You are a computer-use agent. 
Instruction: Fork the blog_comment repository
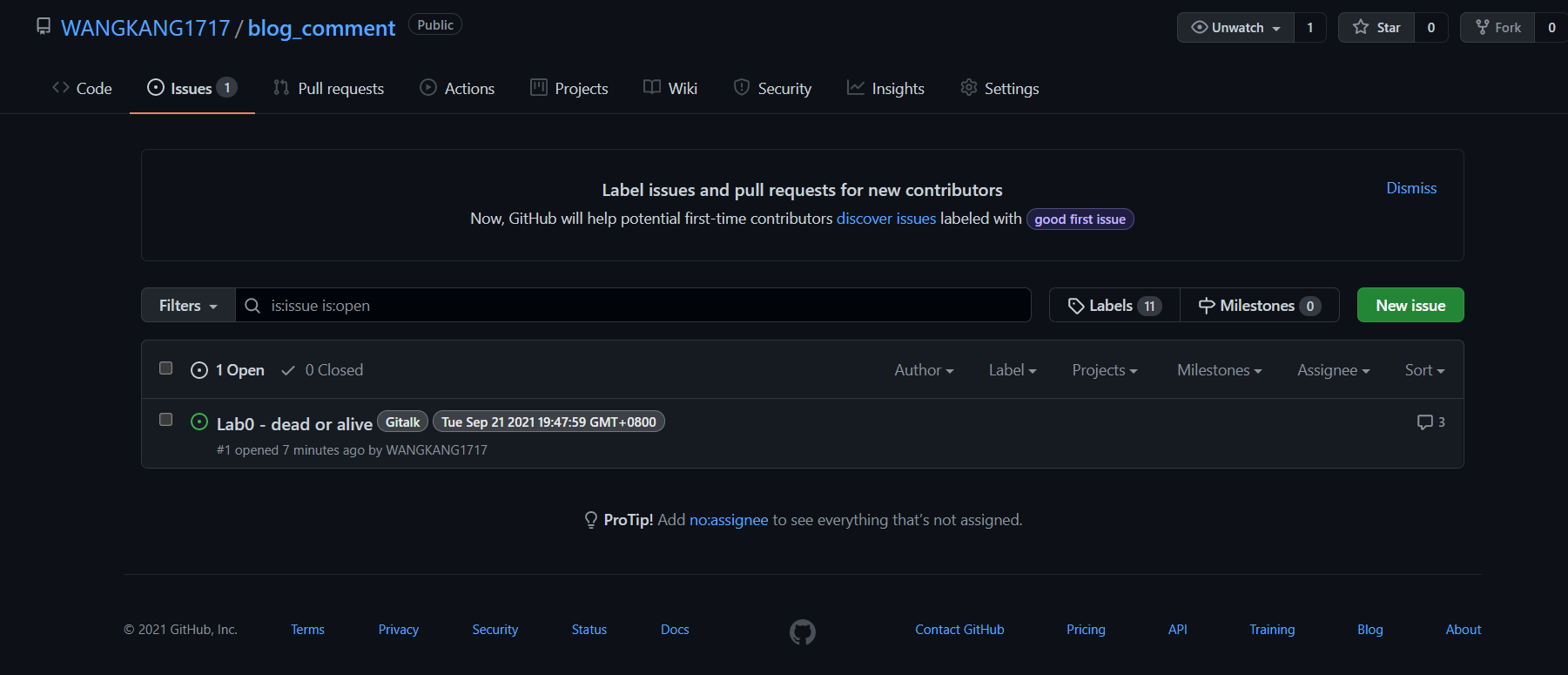click(1498, 28)
